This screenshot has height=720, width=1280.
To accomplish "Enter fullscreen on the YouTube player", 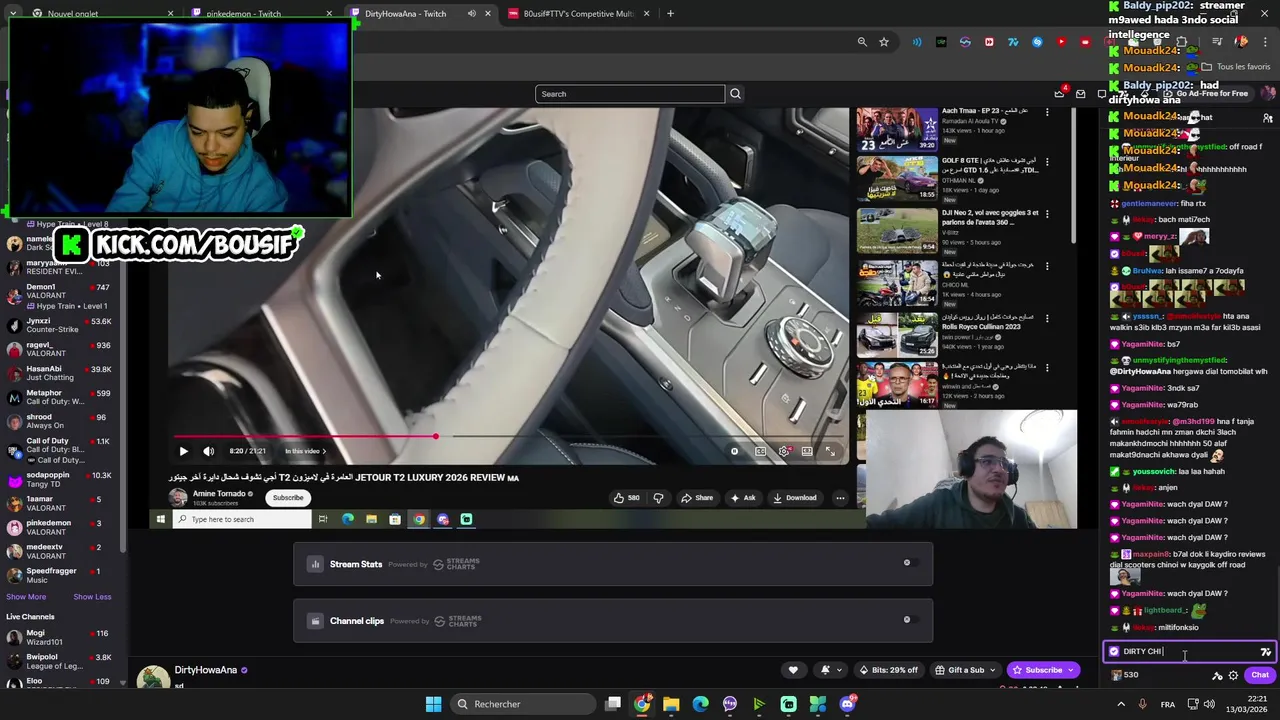I will pyautogui.click(x=830, y=451).
